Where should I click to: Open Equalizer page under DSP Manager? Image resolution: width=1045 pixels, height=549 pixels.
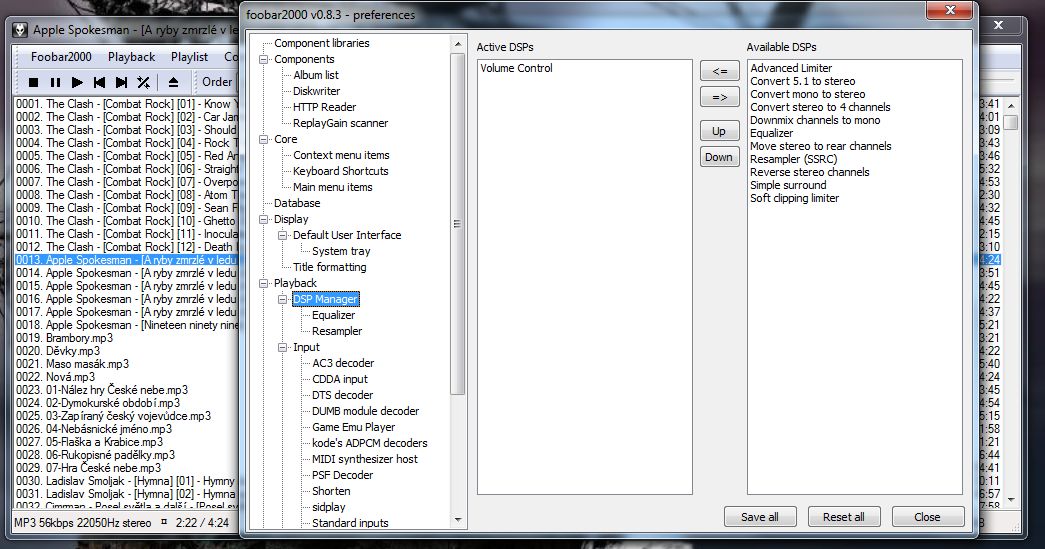334,315
